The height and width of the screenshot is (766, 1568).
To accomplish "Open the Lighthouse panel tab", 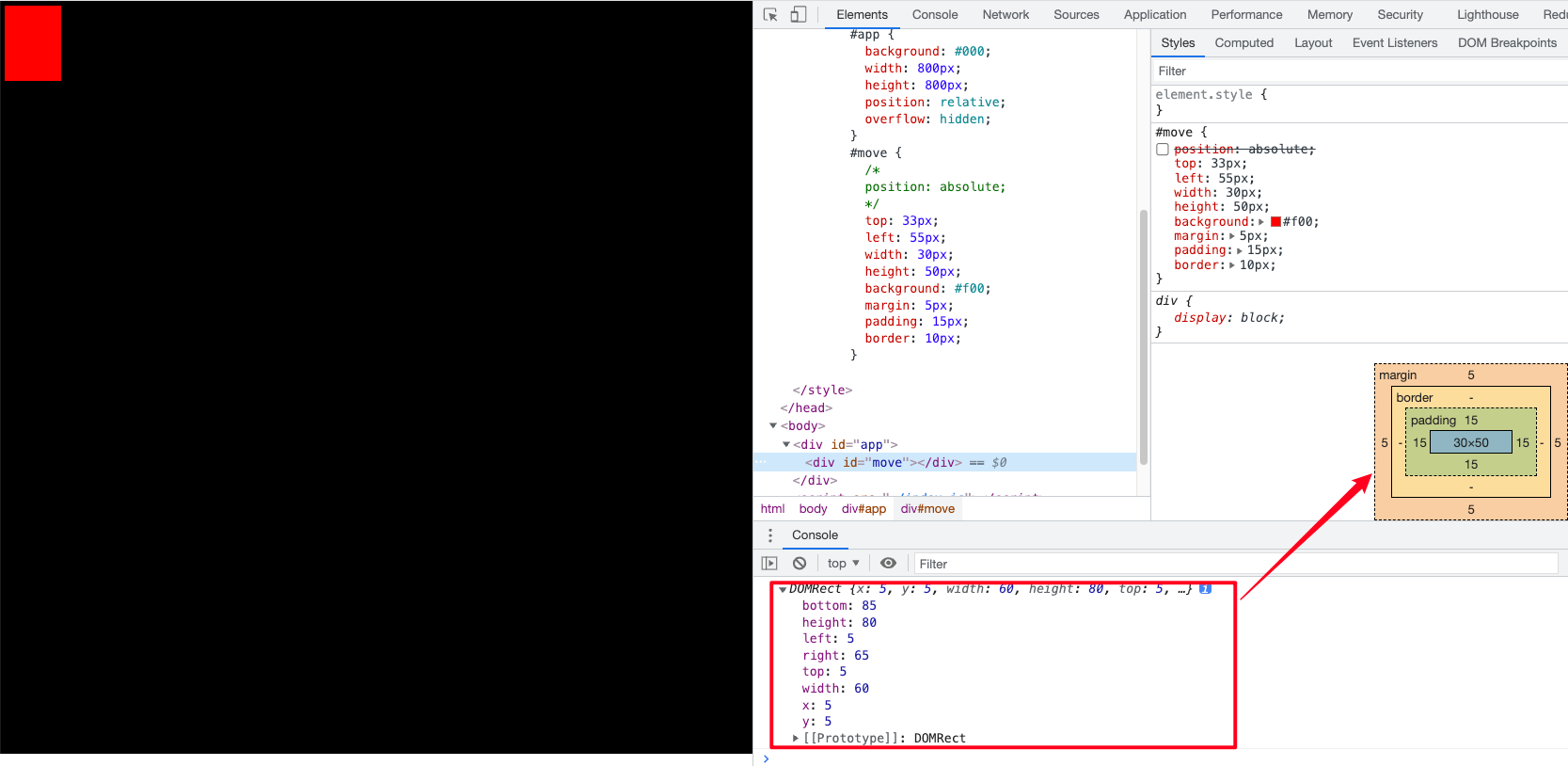I will point(1487,14).
